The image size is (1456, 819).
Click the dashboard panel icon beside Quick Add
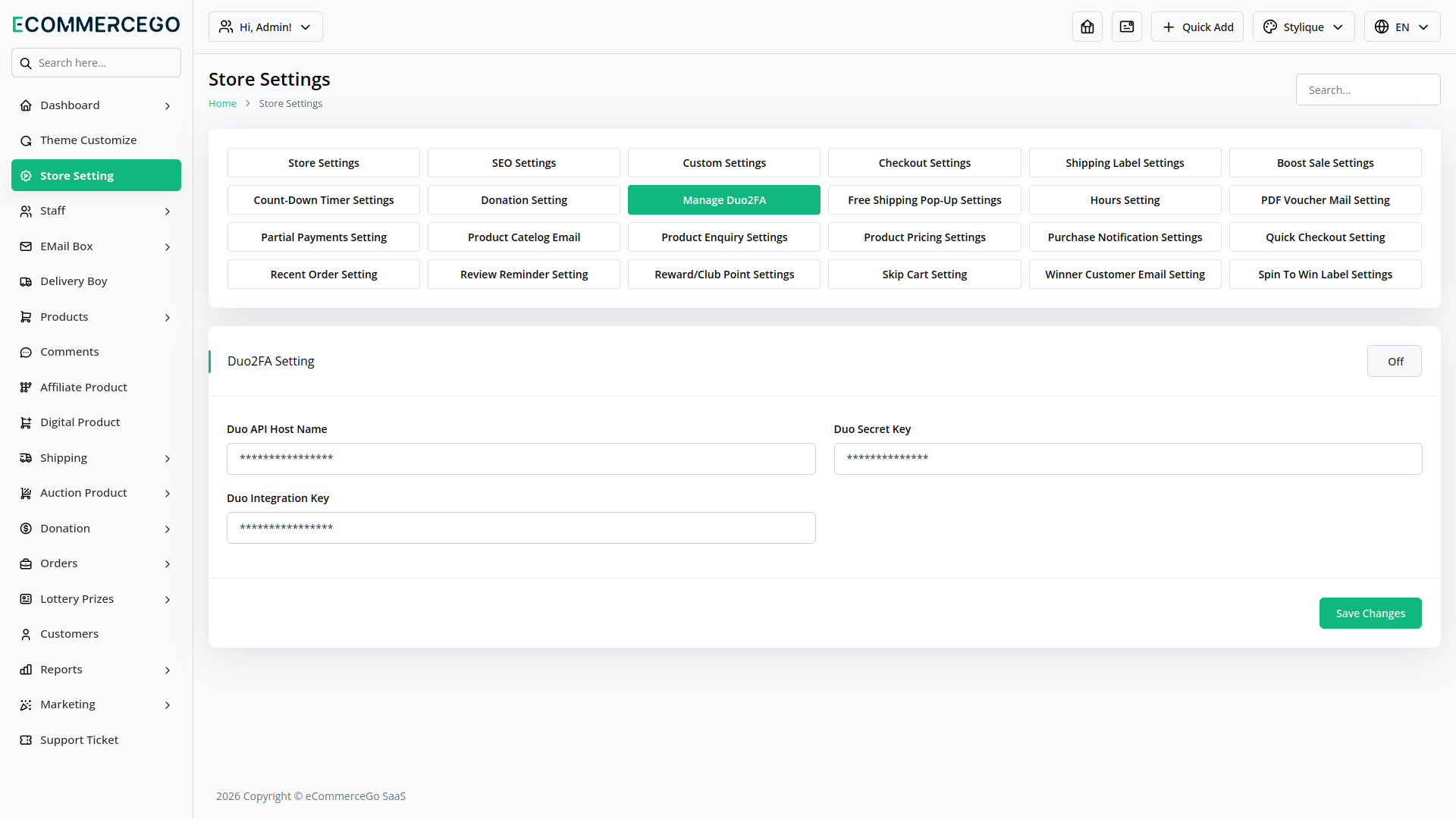tap(1127, 27)
